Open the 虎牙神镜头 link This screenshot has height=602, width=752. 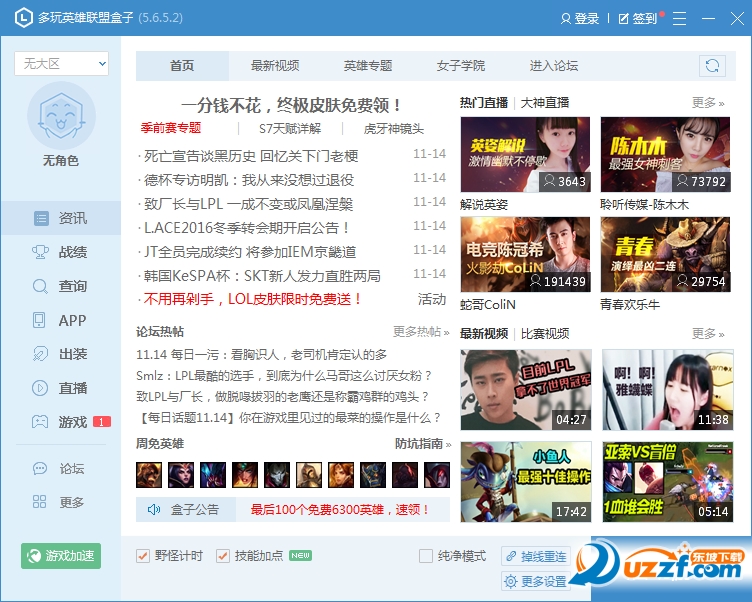(393, 129)
